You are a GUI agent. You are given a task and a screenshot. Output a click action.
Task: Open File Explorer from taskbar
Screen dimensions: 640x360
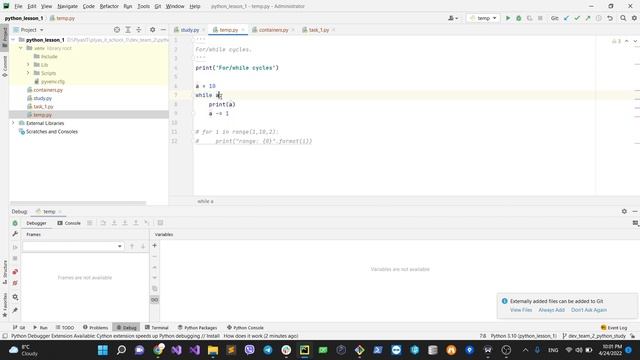213,350
